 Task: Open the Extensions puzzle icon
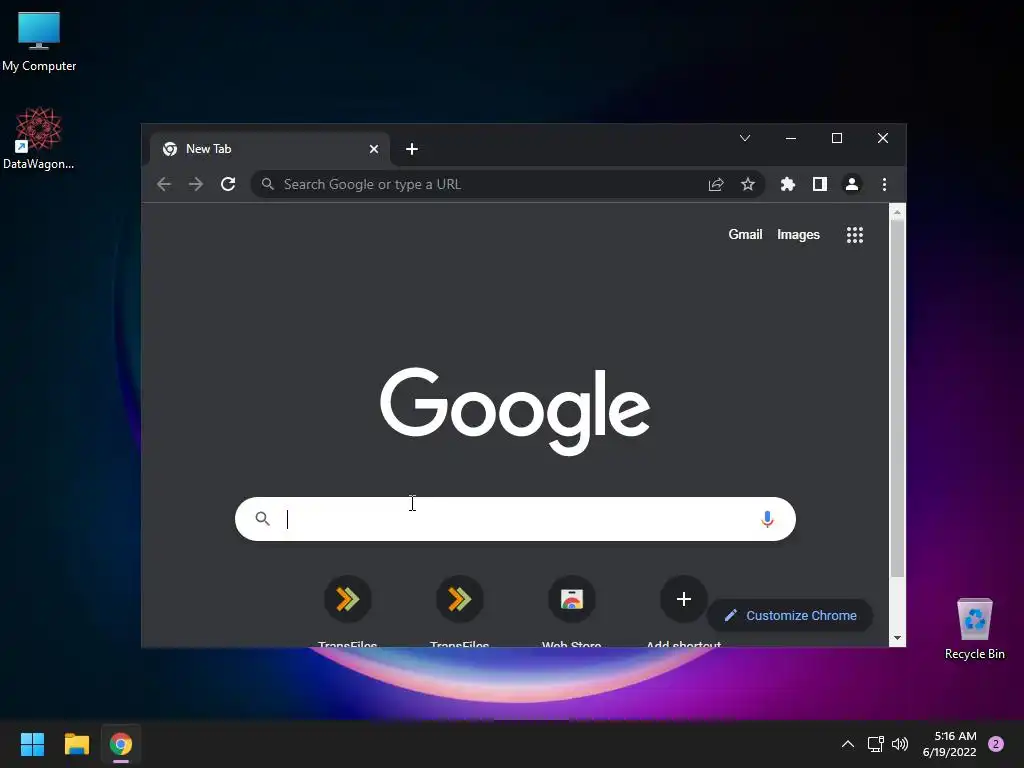788,184
